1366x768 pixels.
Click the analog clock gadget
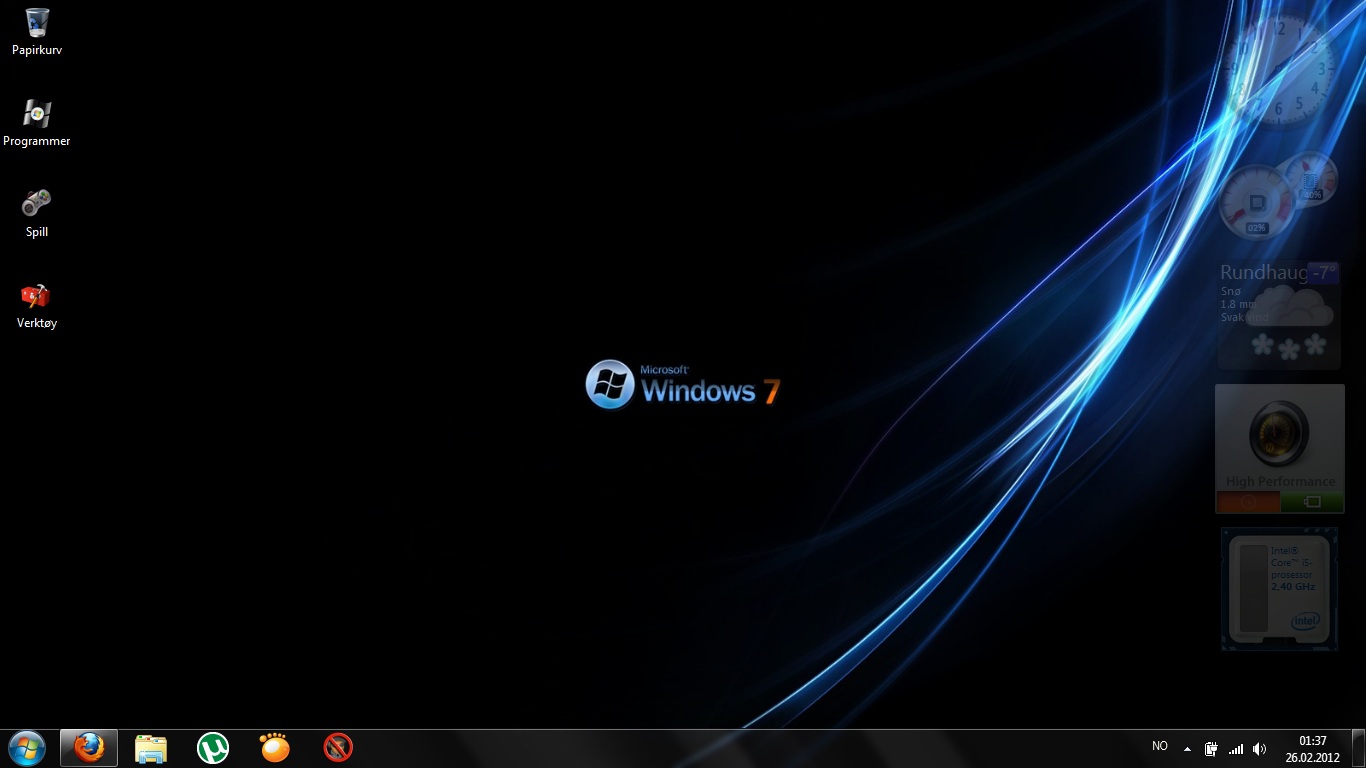[x=1280, y=69]
